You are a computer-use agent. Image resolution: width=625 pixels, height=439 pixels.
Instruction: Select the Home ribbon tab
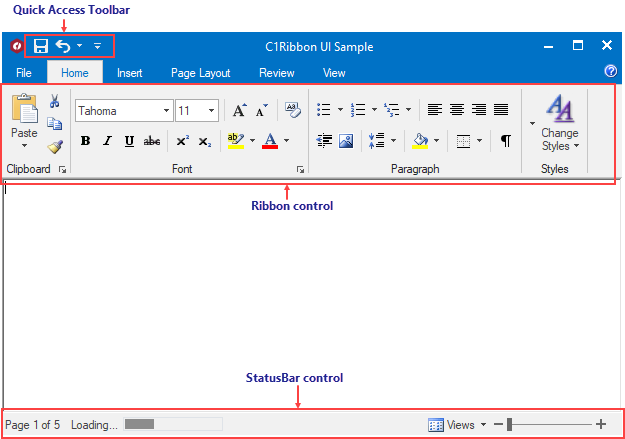tap(75, 73)
